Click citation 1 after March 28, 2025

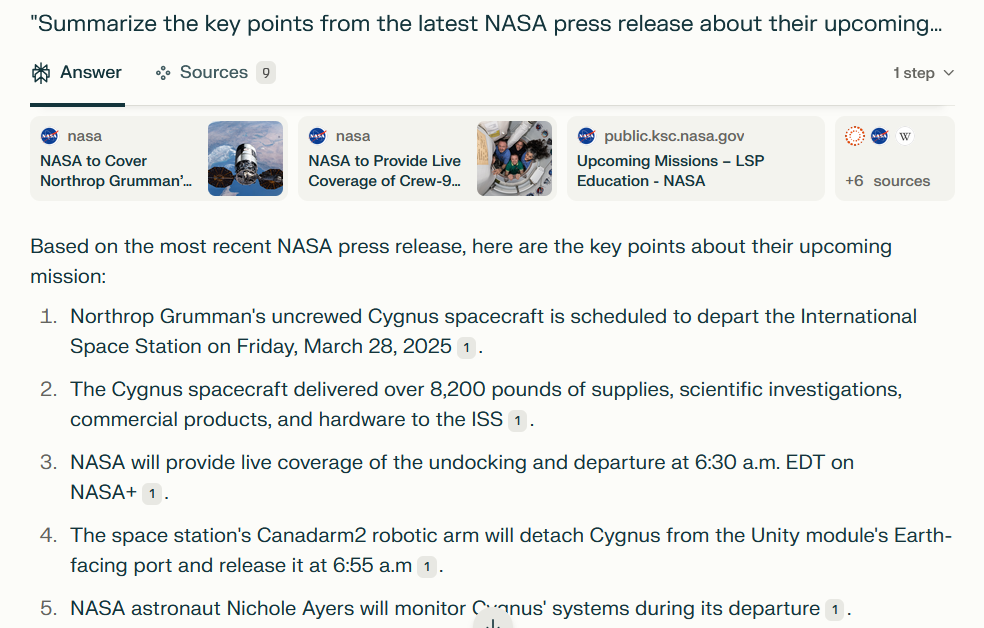(466, 347)
